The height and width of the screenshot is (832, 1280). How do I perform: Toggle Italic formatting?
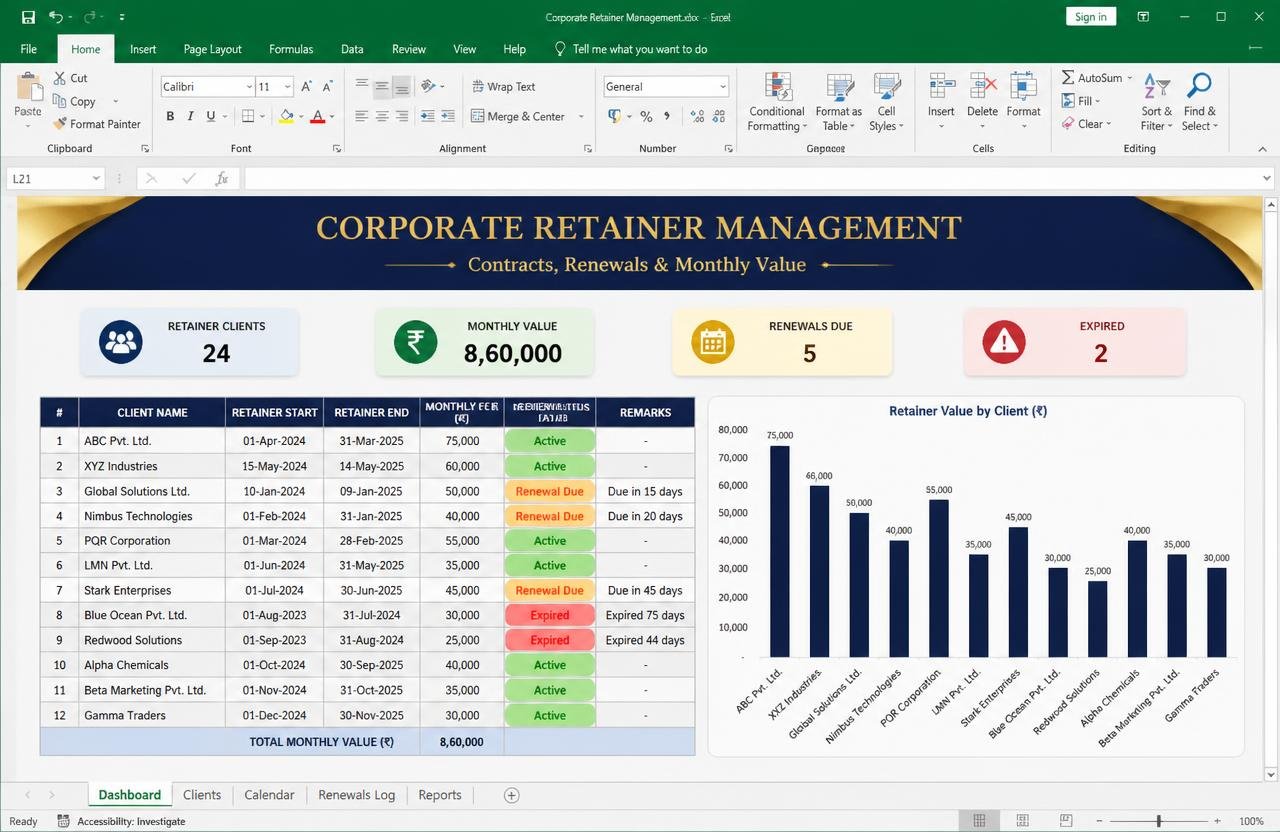(190, 116)
